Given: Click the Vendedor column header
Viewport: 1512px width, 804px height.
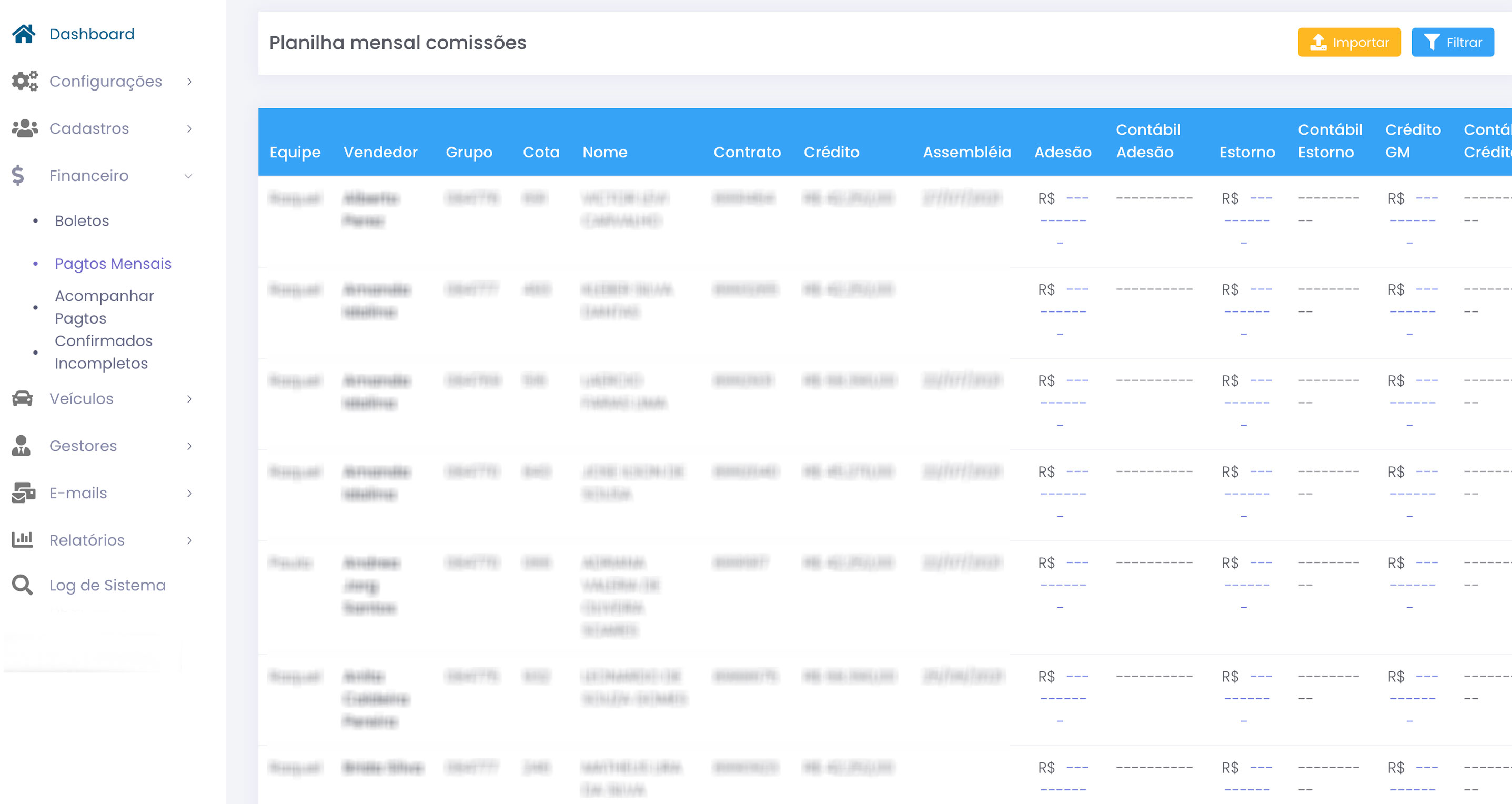Looking at the screenshot, I should pyautogui.click(x=380, y=152).
